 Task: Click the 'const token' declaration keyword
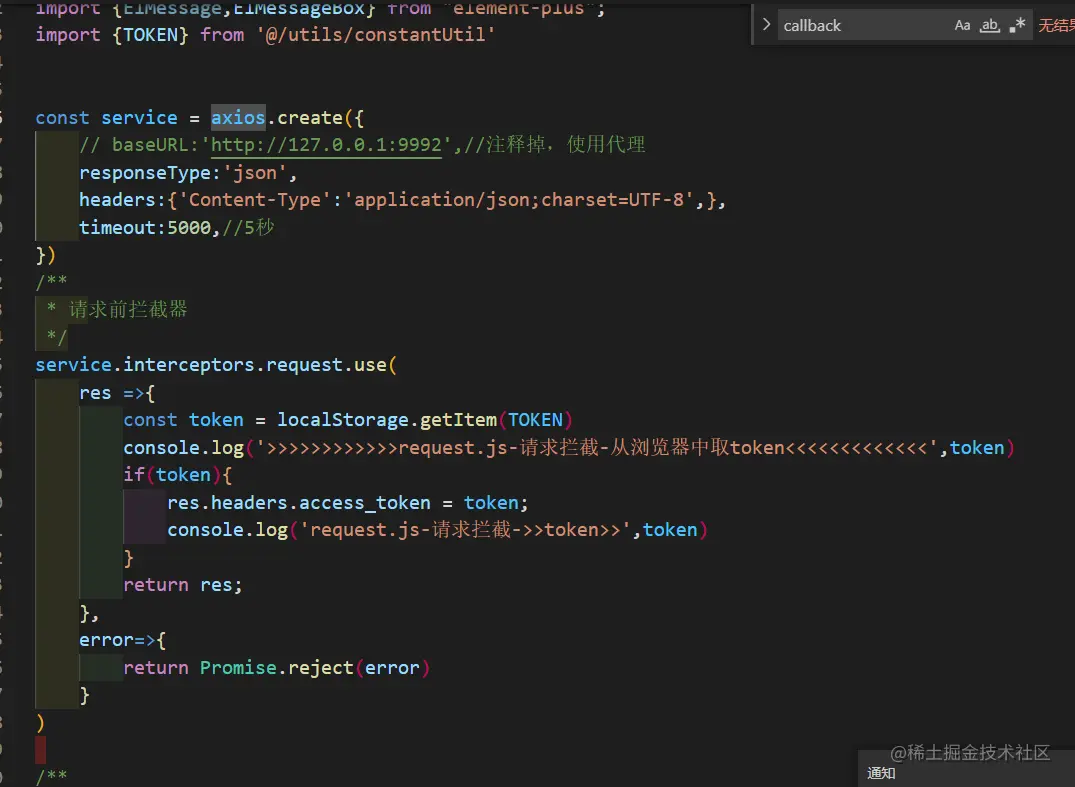pyautogui.click(x=150, y=420)
